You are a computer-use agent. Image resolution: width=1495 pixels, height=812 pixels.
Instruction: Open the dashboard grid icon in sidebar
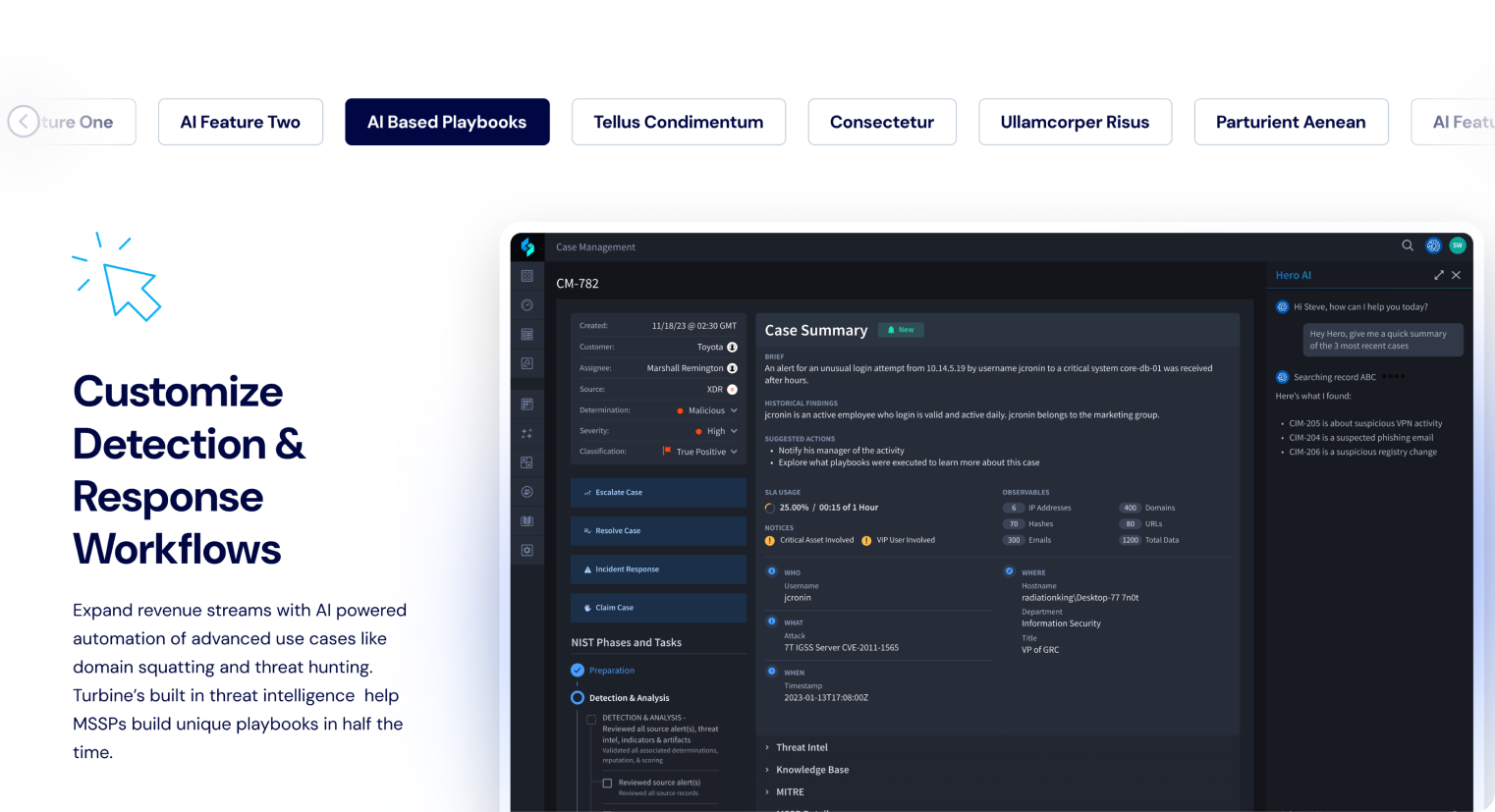click(x=527, y=276)
